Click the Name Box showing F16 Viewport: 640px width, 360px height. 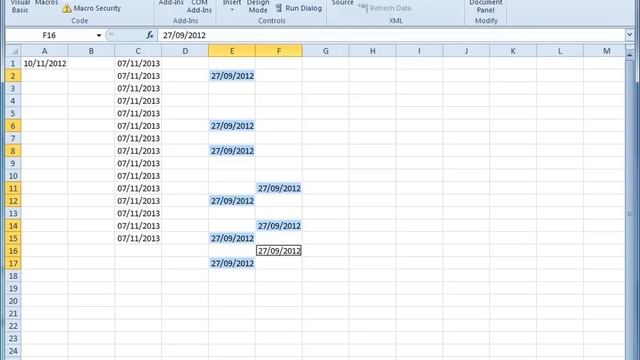pos(50,36)
